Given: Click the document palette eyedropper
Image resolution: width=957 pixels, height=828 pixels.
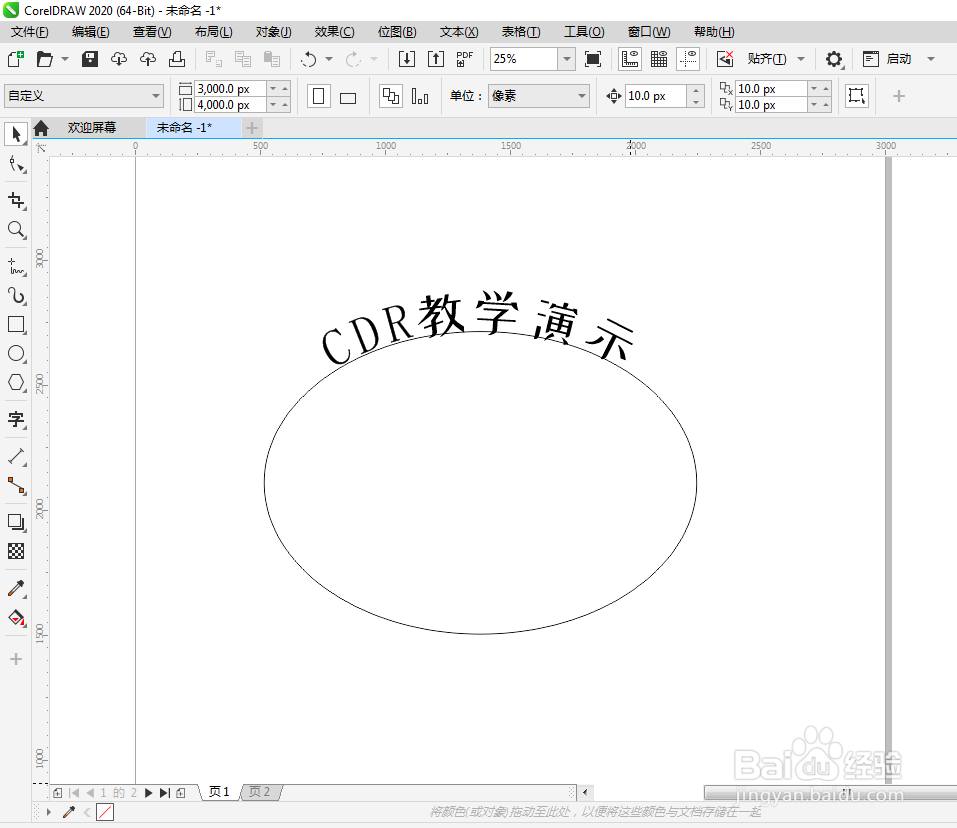Looking at the screenshot, I should point(68,812).
